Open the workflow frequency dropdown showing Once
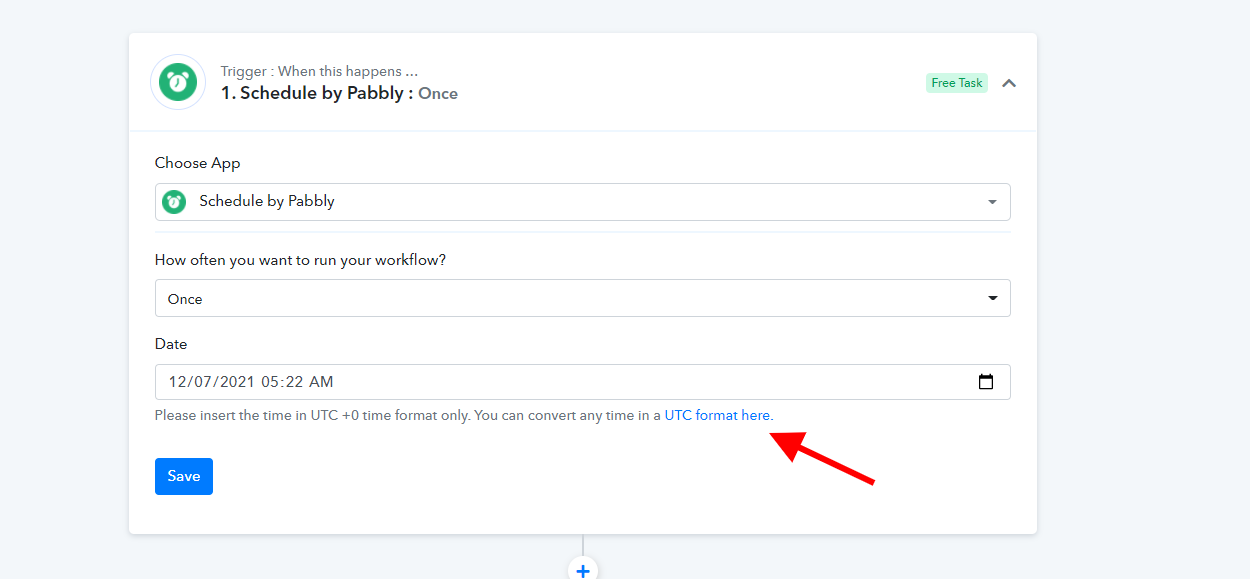 (582, 298)
